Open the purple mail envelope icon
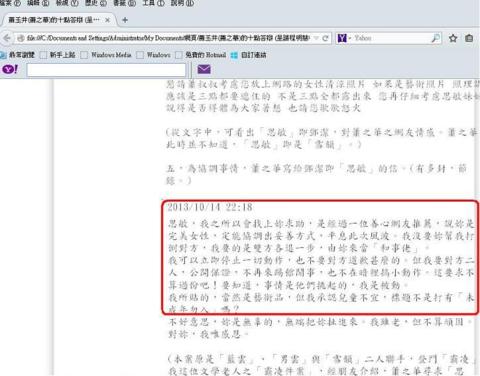480x376 pixels. click(x=204, y=69)
